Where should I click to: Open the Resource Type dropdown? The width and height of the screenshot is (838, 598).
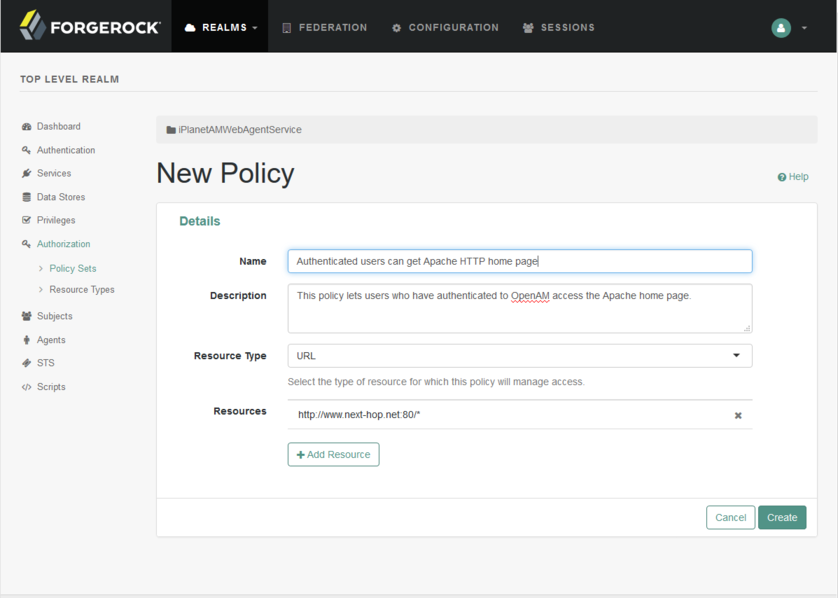(x=519, y=355)
